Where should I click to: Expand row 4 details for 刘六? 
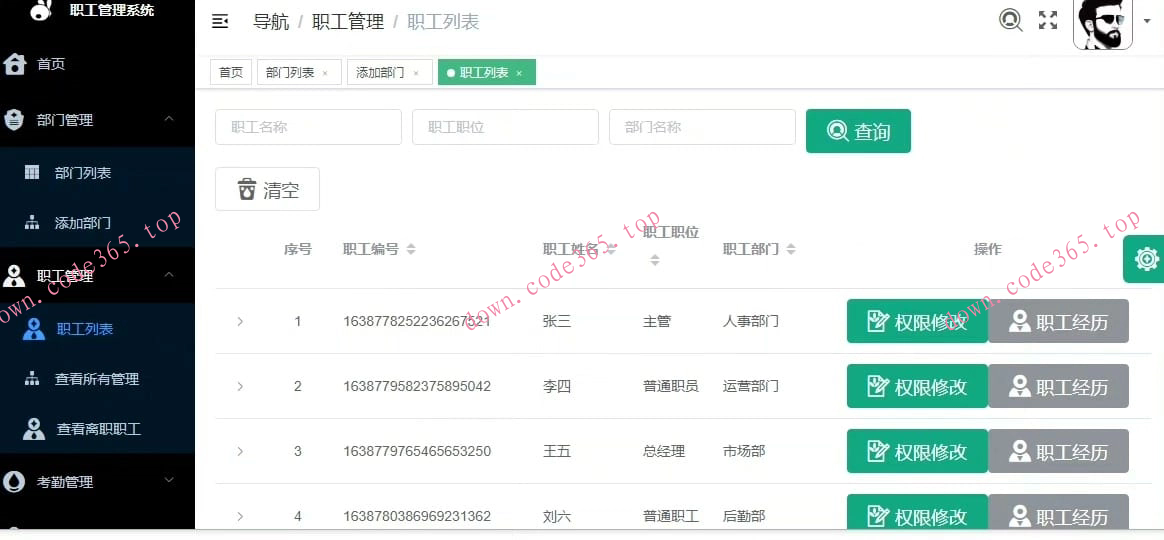click(240, 515)
